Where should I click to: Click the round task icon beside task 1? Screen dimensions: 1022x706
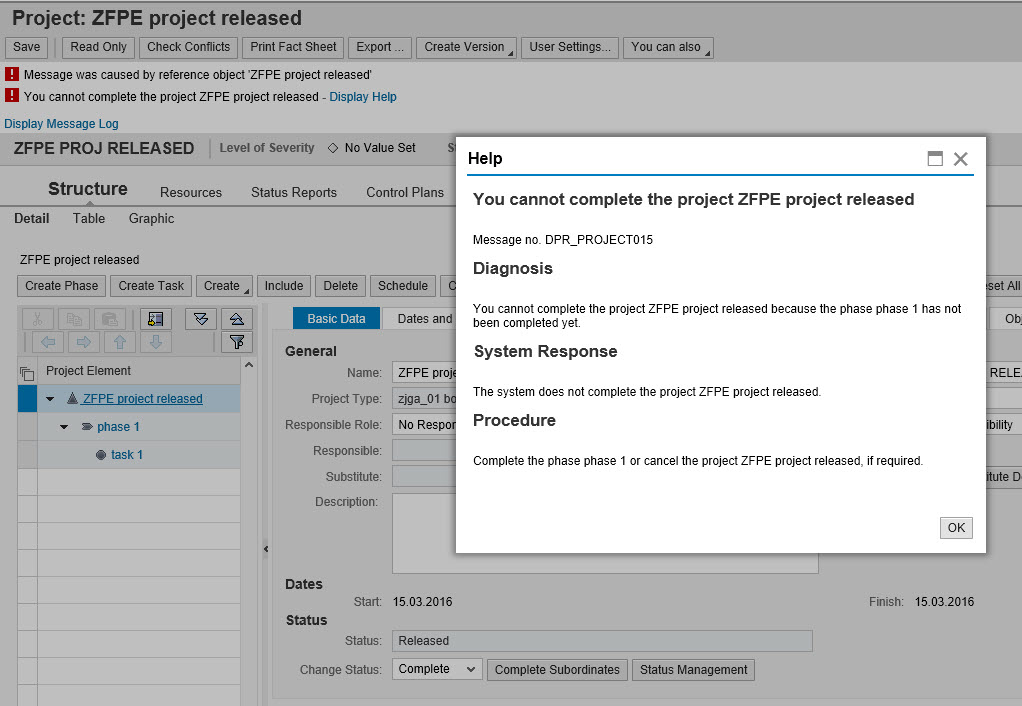pos(101,454)
